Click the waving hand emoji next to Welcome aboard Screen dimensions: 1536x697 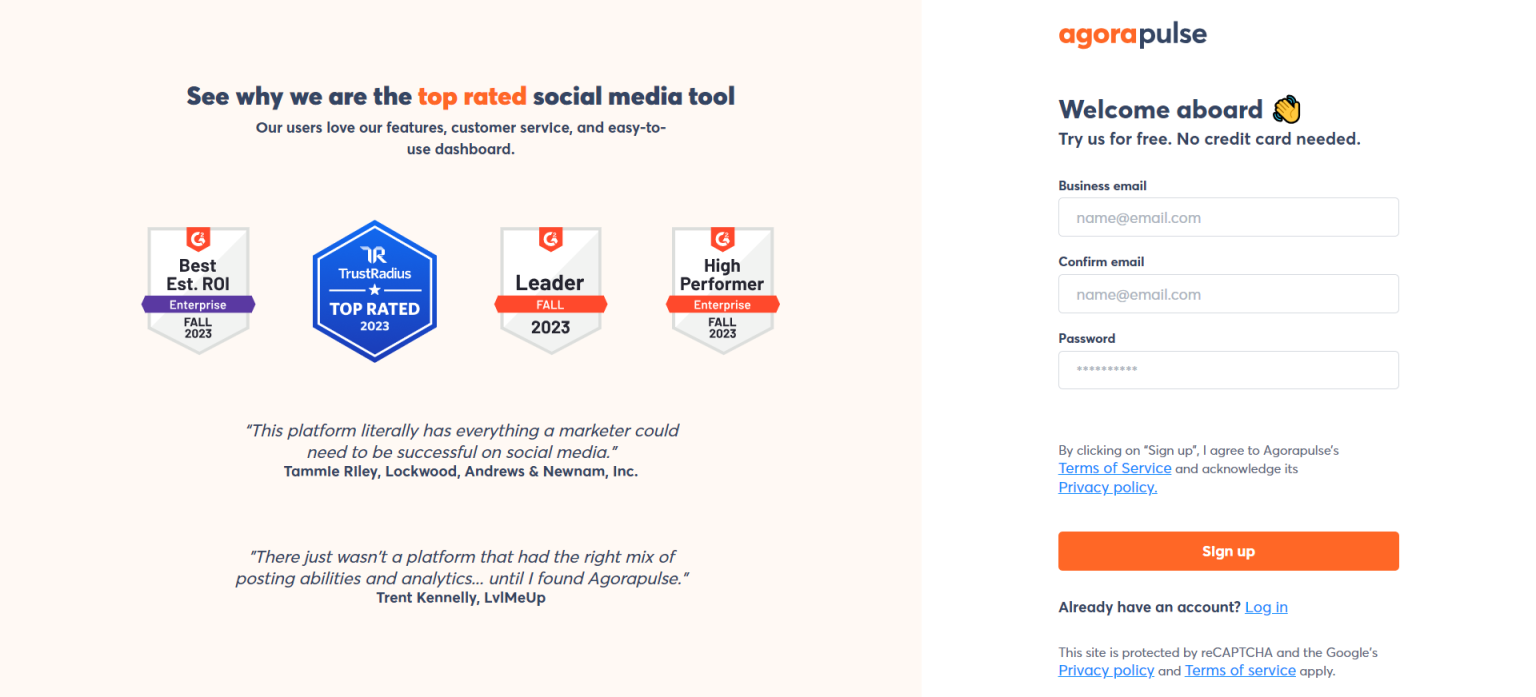tap(1287, 108)
